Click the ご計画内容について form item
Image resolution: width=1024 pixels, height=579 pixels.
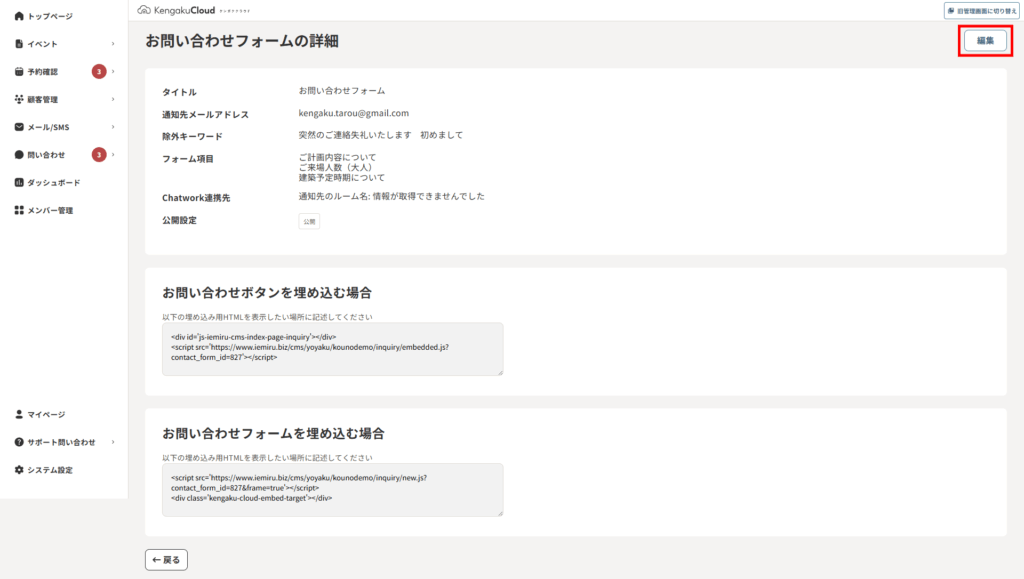pos(337,157)
